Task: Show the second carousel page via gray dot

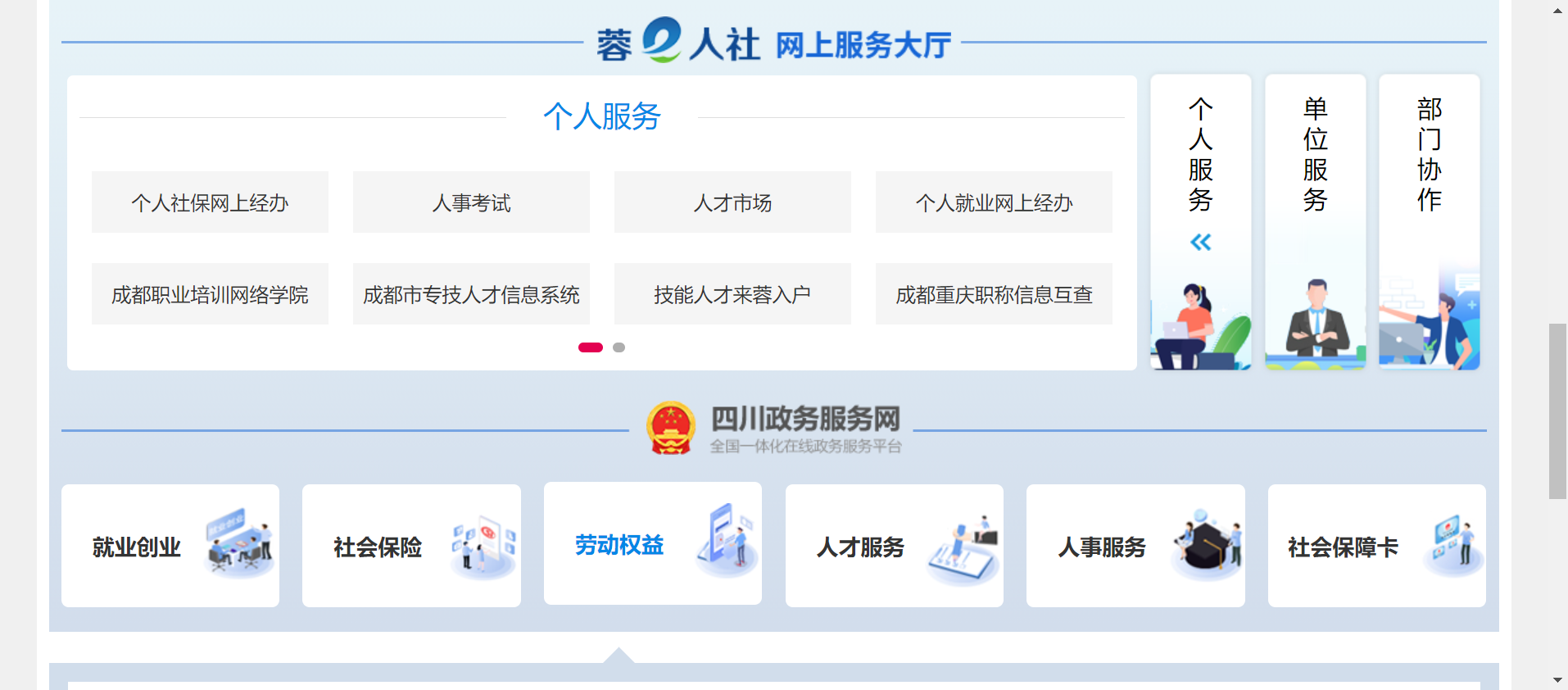Action: tap(619, 347)
